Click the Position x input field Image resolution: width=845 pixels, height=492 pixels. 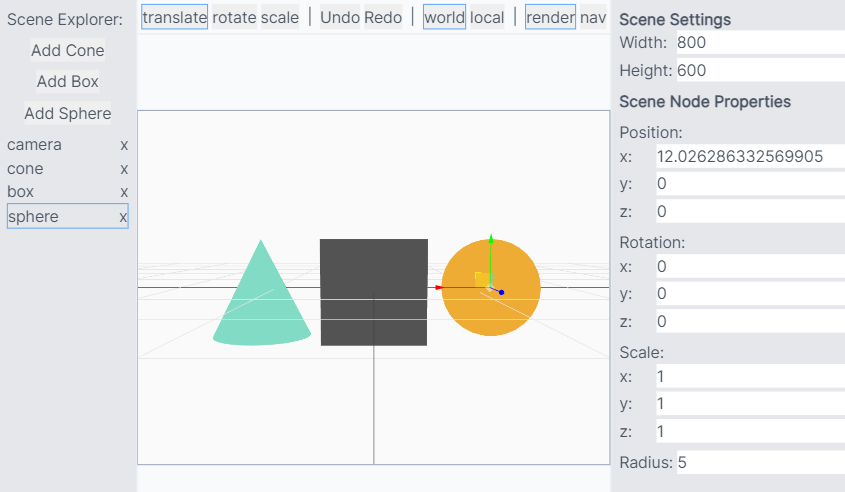pos(748,157)
